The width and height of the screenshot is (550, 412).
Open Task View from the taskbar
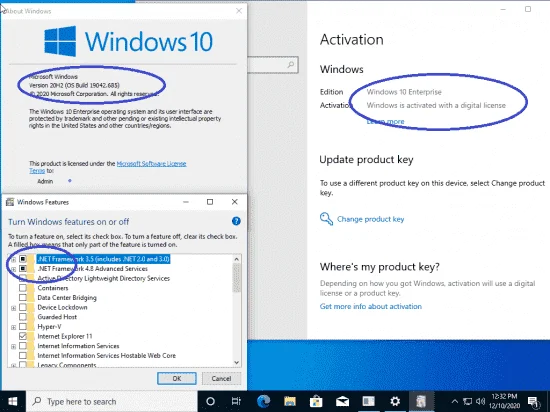(236, 401)
